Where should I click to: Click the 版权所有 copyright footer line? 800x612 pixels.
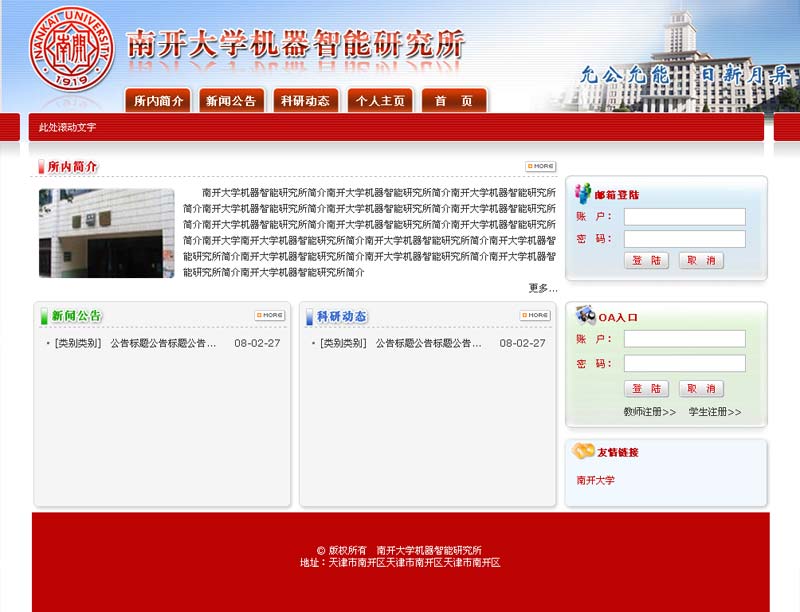(399, 550)
